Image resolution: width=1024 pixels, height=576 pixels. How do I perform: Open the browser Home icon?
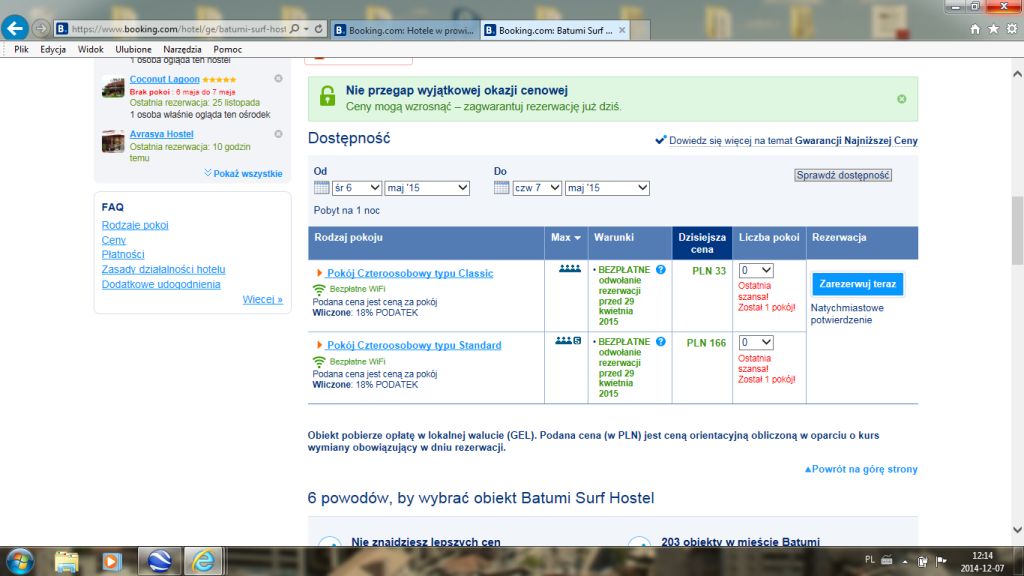(x=975, y=29)
